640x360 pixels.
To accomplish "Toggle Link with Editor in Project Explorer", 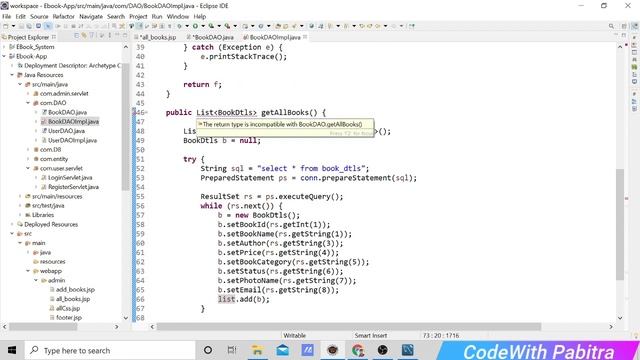I will coord(84,36).
